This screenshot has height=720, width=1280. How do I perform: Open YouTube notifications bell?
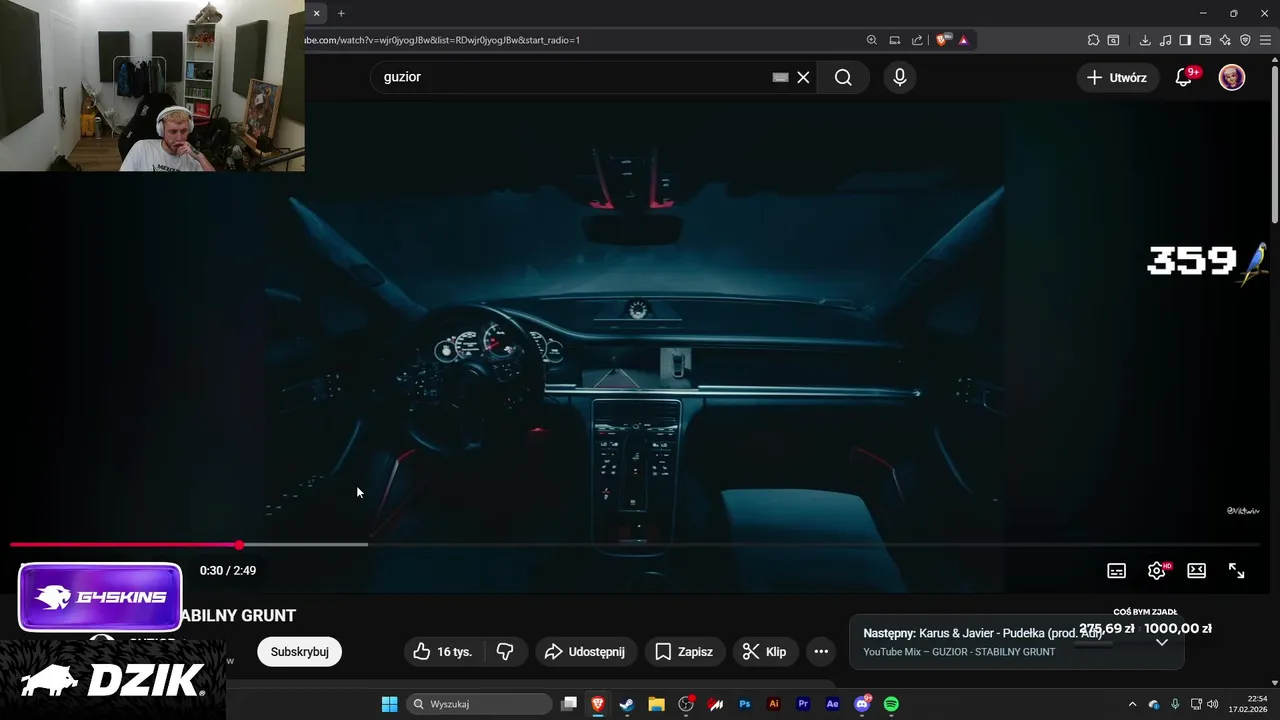[1184, 77]
